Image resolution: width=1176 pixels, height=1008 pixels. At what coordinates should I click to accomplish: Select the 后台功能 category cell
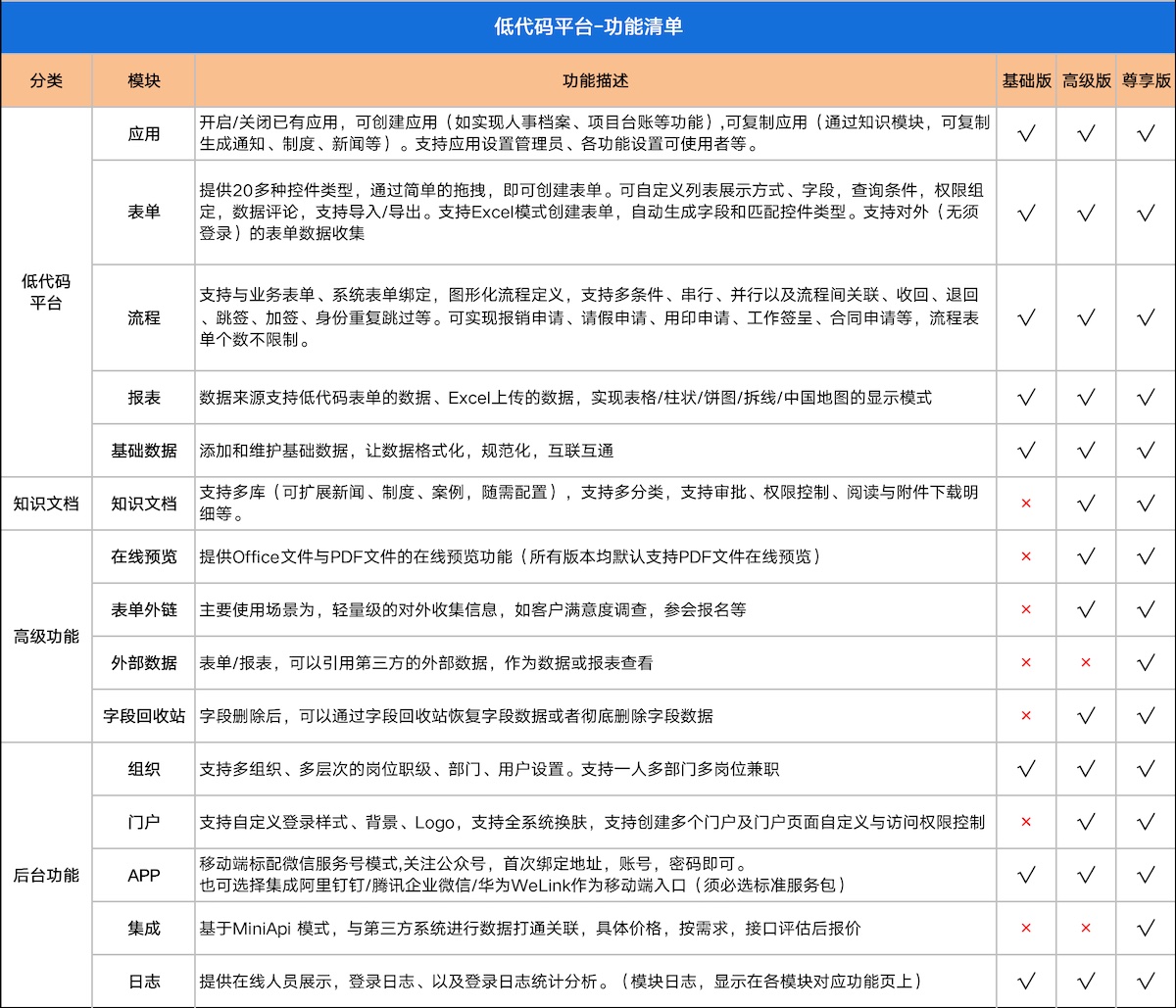coord(46,875)
